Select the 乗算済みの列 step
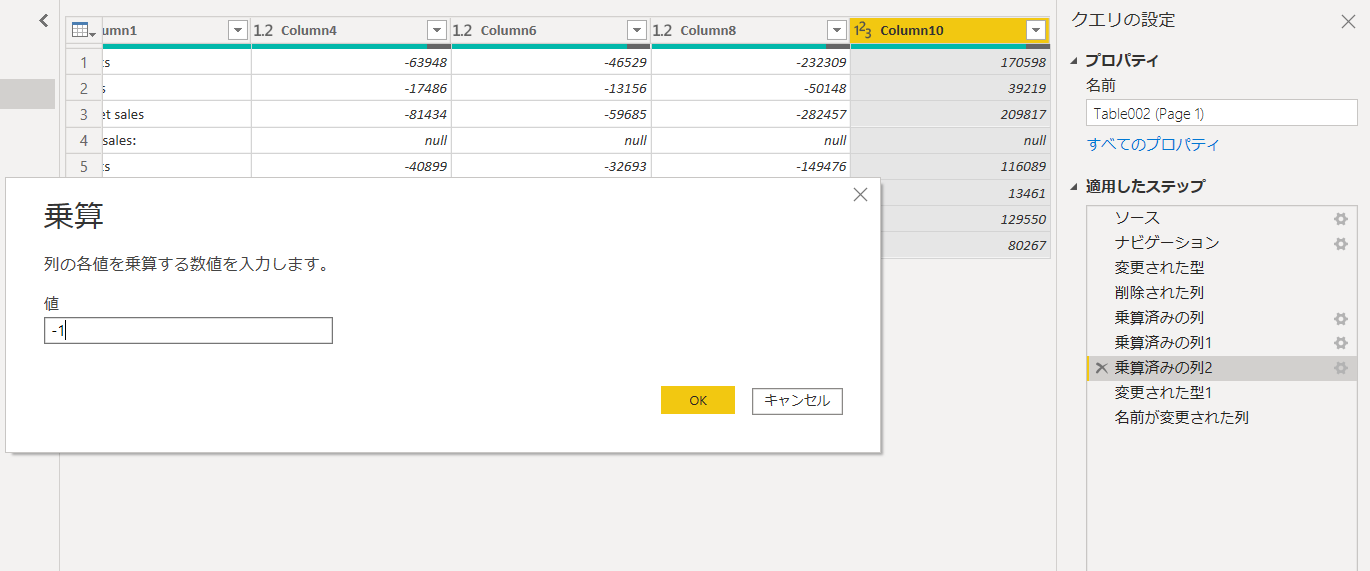 (x=1159, y=318)
